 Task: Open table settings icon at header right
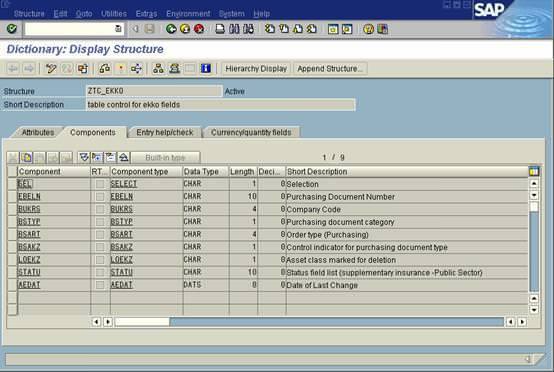(534, 171)
